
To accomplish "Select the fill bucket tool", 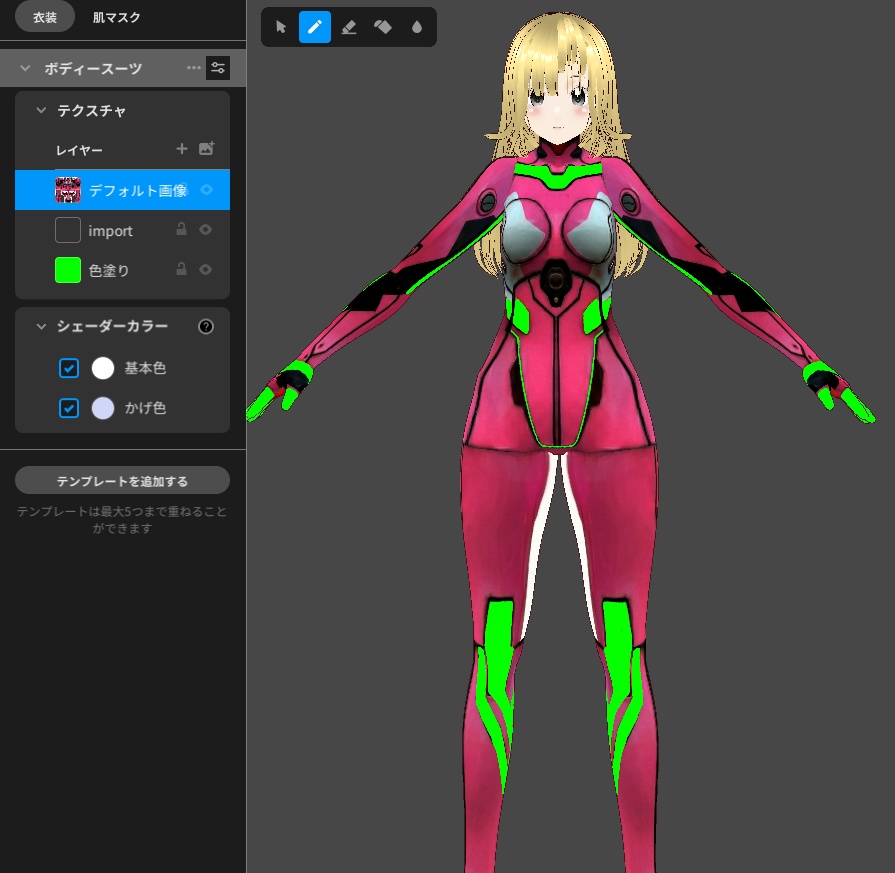I will 382,27.
